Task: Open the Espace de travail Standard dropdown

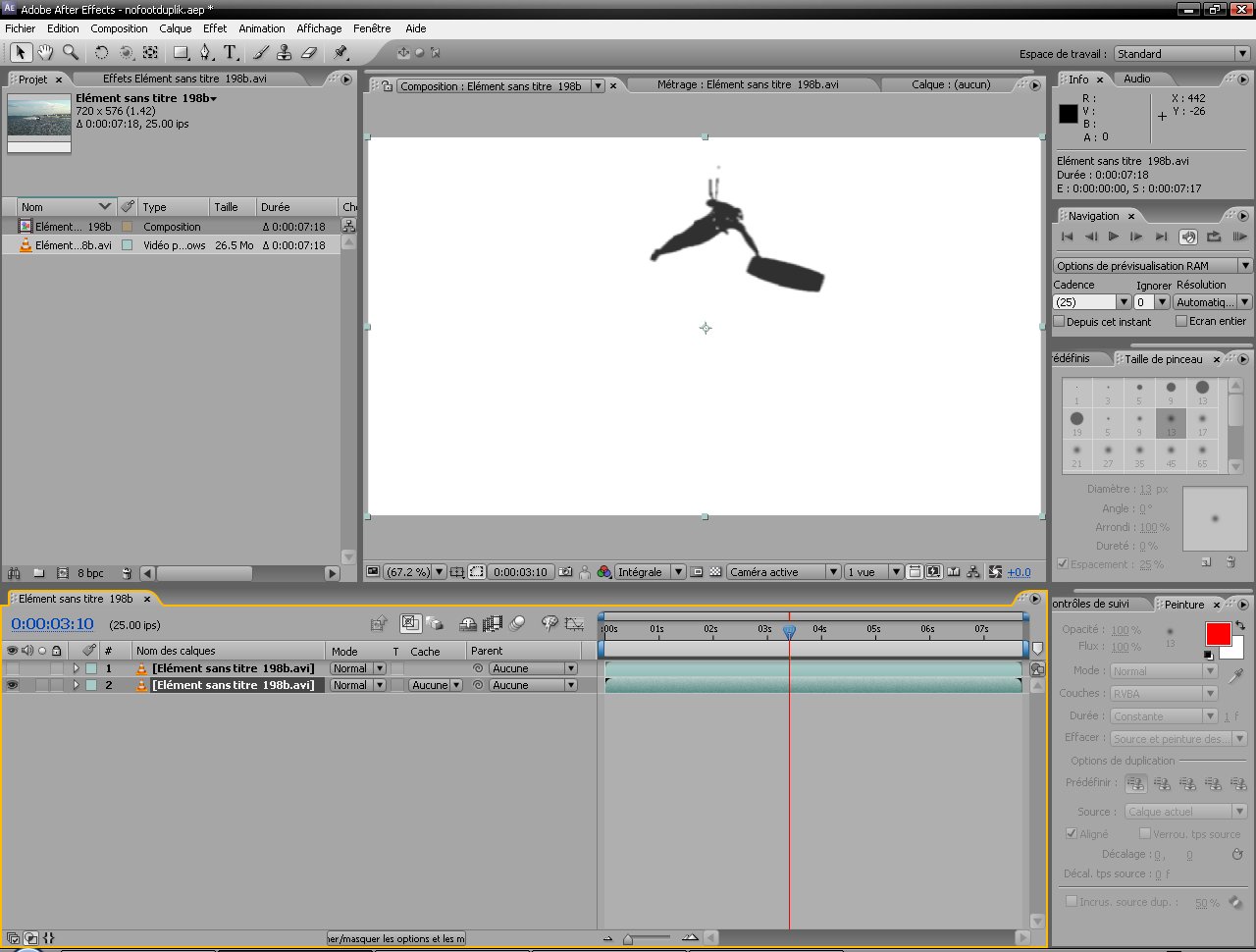Action: pos(1181,54)
